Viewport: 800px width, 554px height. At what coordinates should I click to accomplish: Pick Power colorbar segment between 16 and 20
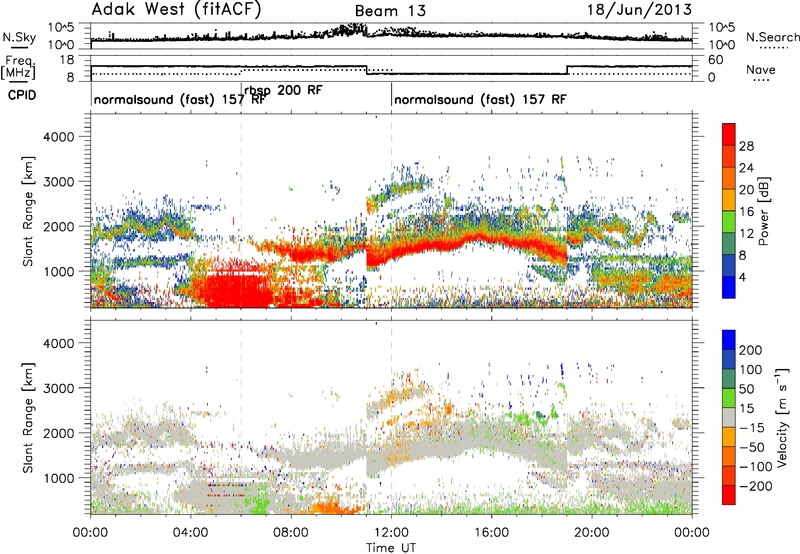coord(729,200)
